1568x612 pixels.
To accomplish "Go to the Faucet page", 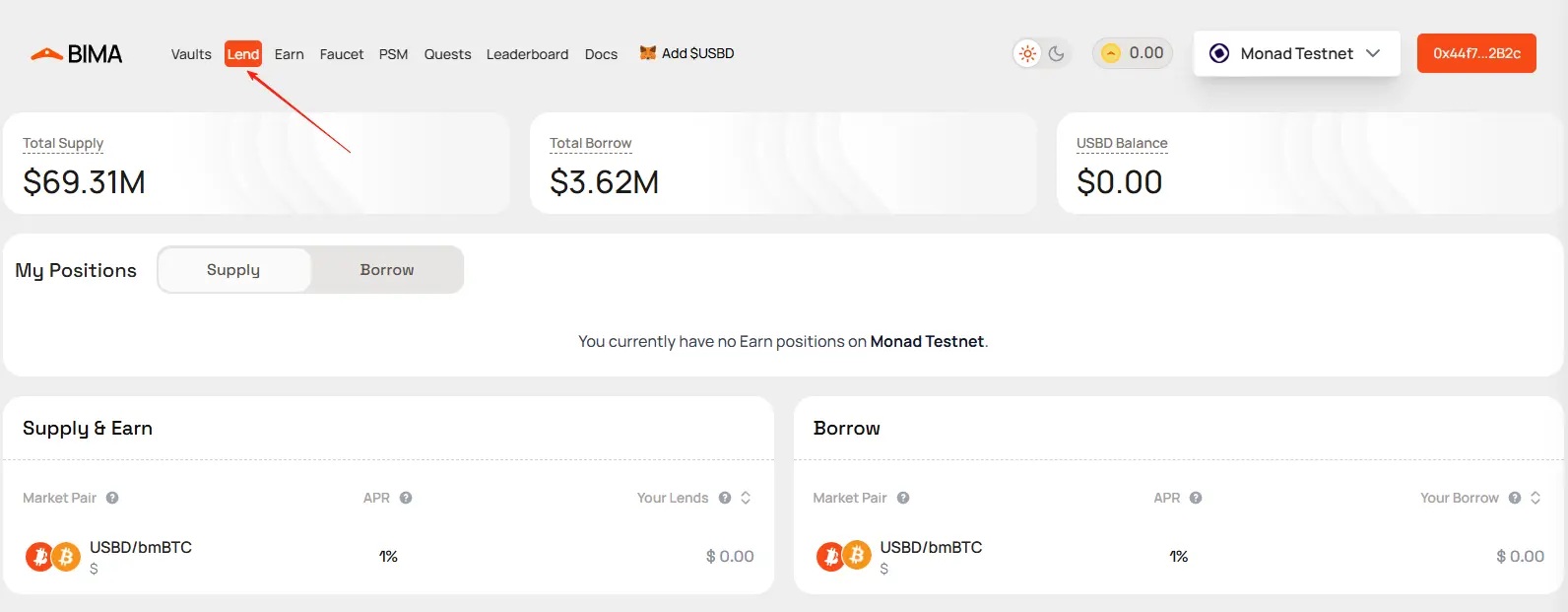I will click(x=342, y=54).
